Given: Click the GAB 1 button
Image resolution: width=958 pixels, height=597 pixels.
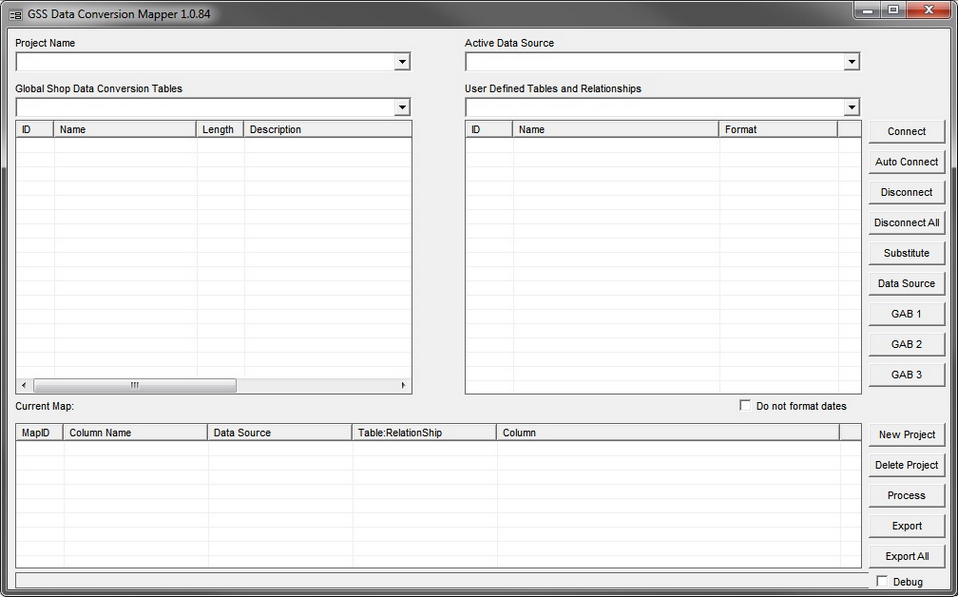Looking at the screenshot, I should [907, 314].
